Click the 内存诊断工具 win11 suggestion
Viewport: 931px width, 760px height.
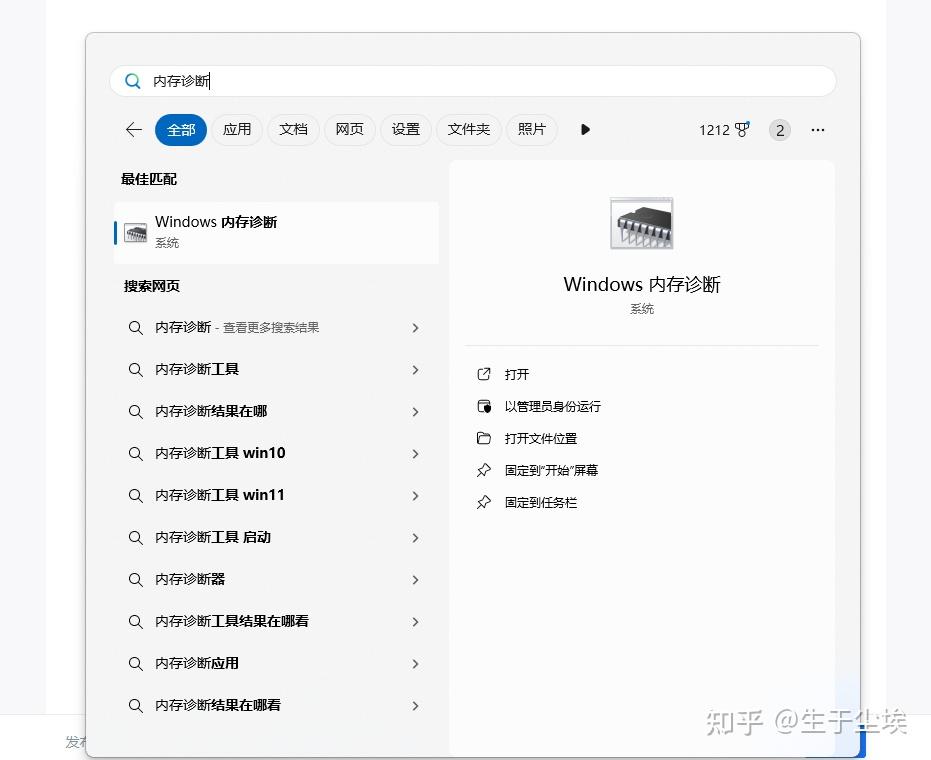coord(277,496)
